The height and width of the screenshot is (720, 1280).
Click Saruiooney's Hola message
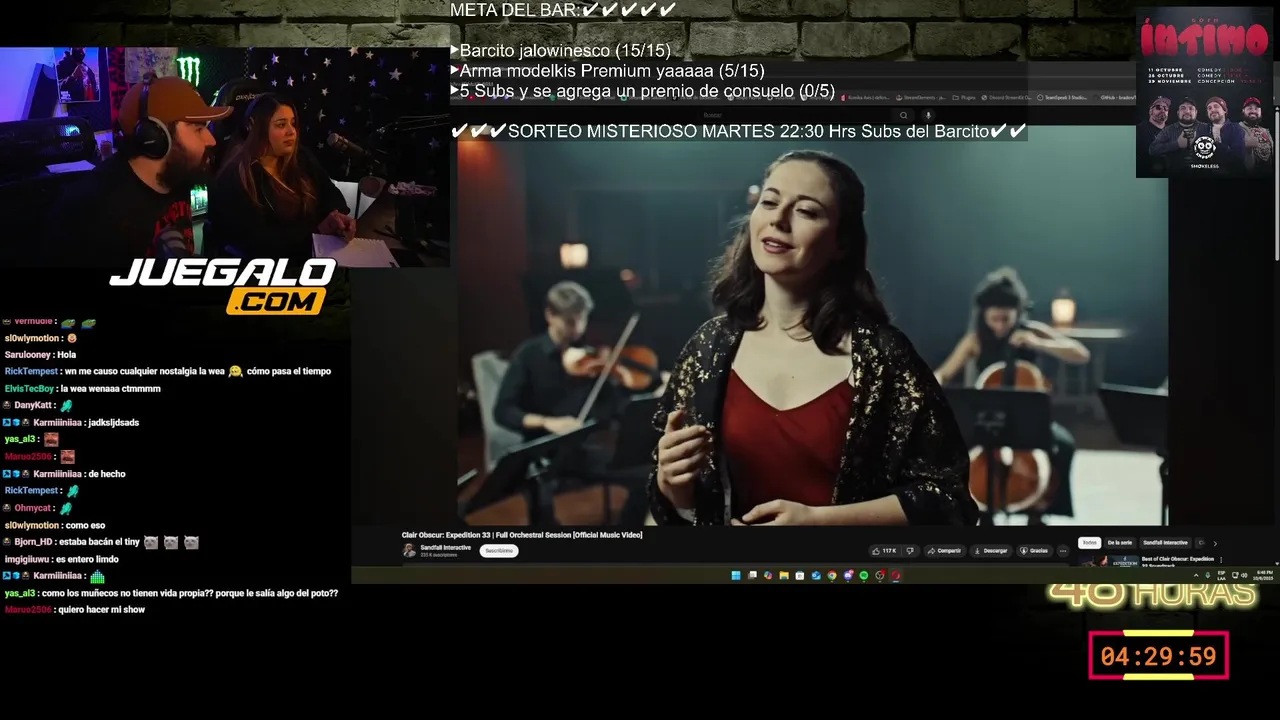40,354
